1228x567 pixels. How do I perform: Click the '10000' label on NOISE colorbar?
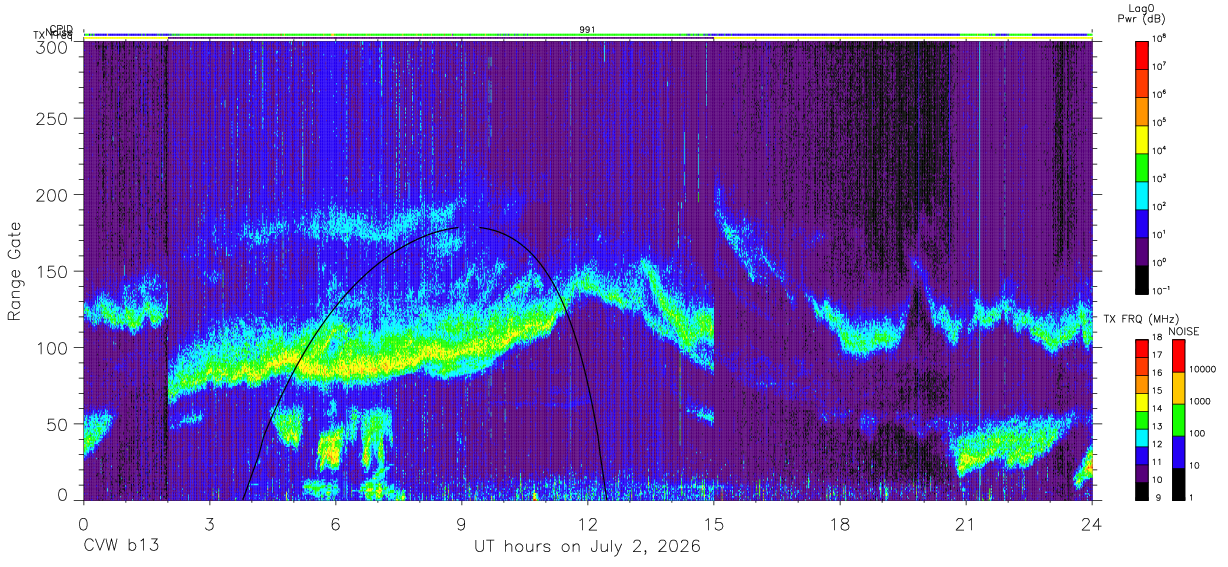click(1201, 371)
